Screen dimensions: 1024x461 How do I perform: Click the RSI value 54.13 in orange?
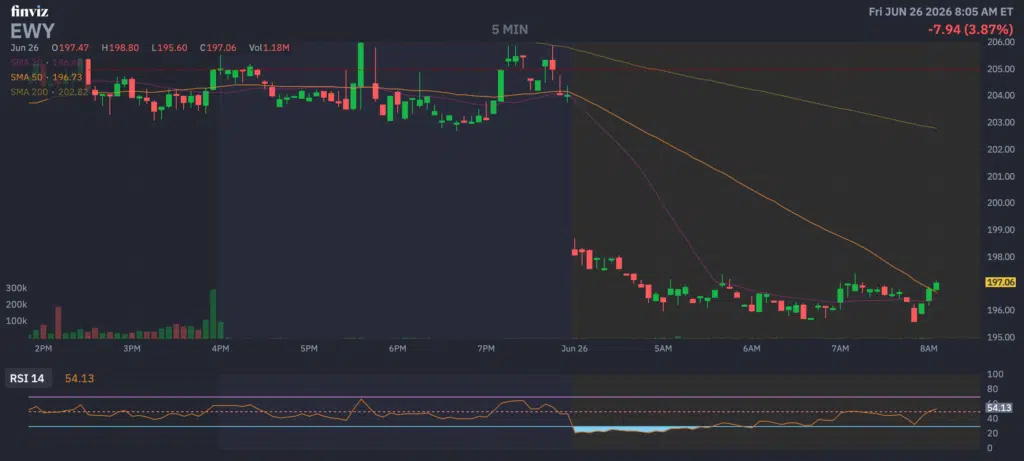click(x=80, y=378)
